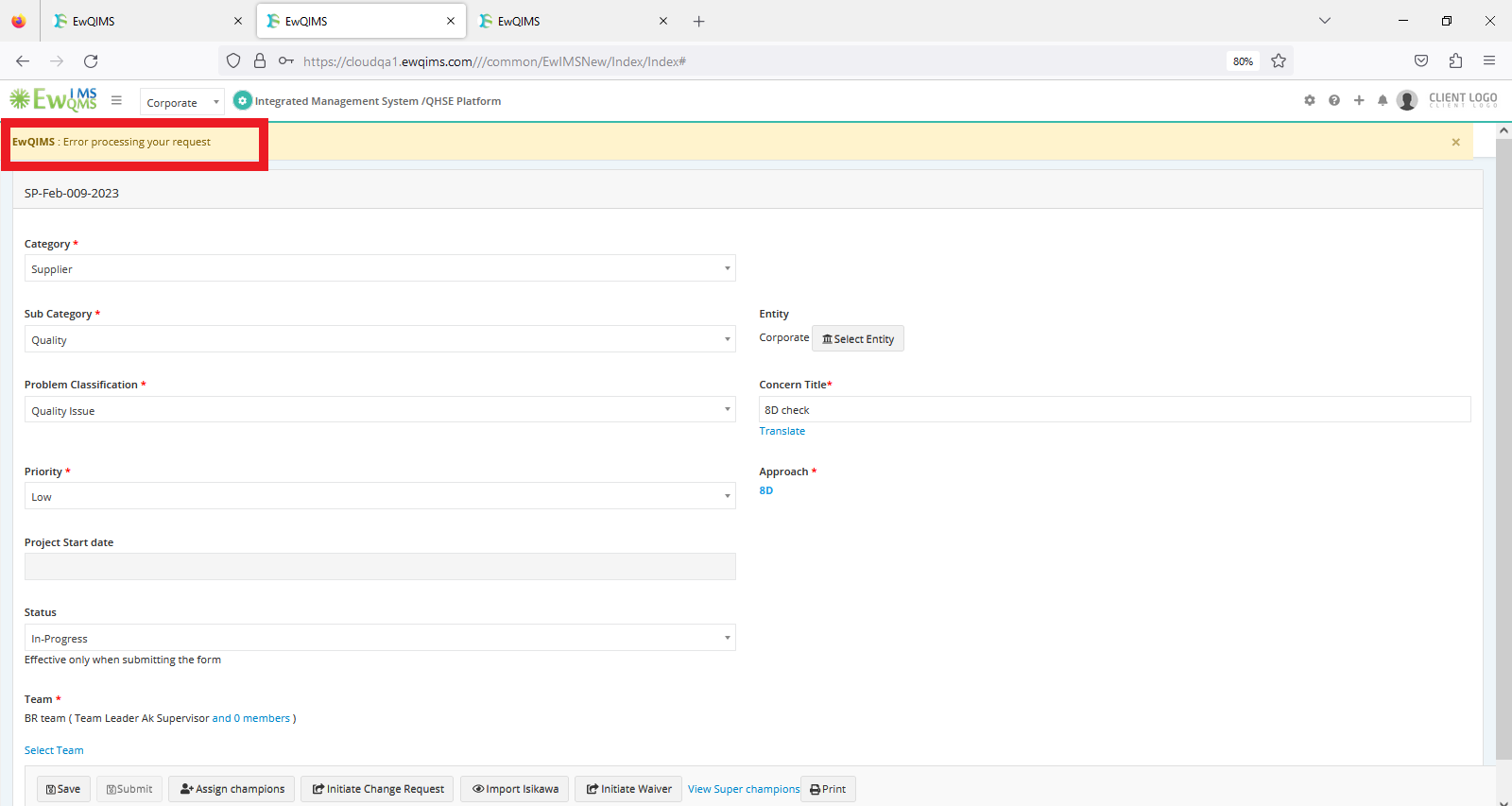Click the Import Isikawa button
1512x806 pixels.
[514, 789]
